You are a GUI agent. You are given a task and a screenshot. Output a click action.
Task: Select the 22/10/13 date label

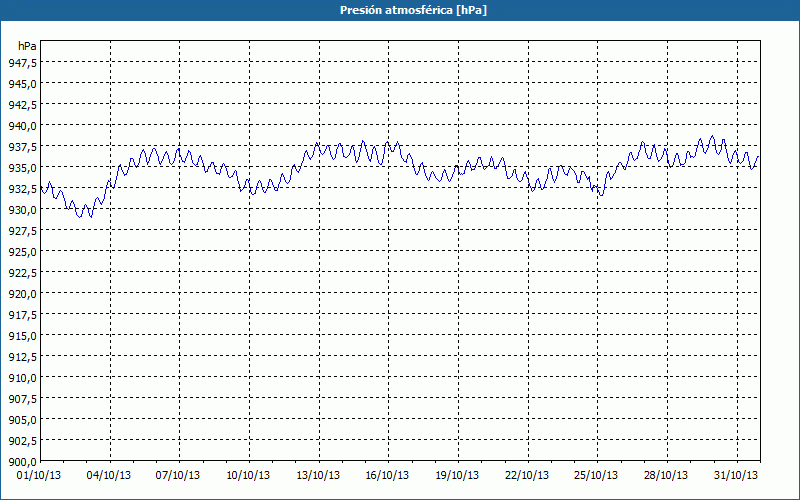[527, 476]
